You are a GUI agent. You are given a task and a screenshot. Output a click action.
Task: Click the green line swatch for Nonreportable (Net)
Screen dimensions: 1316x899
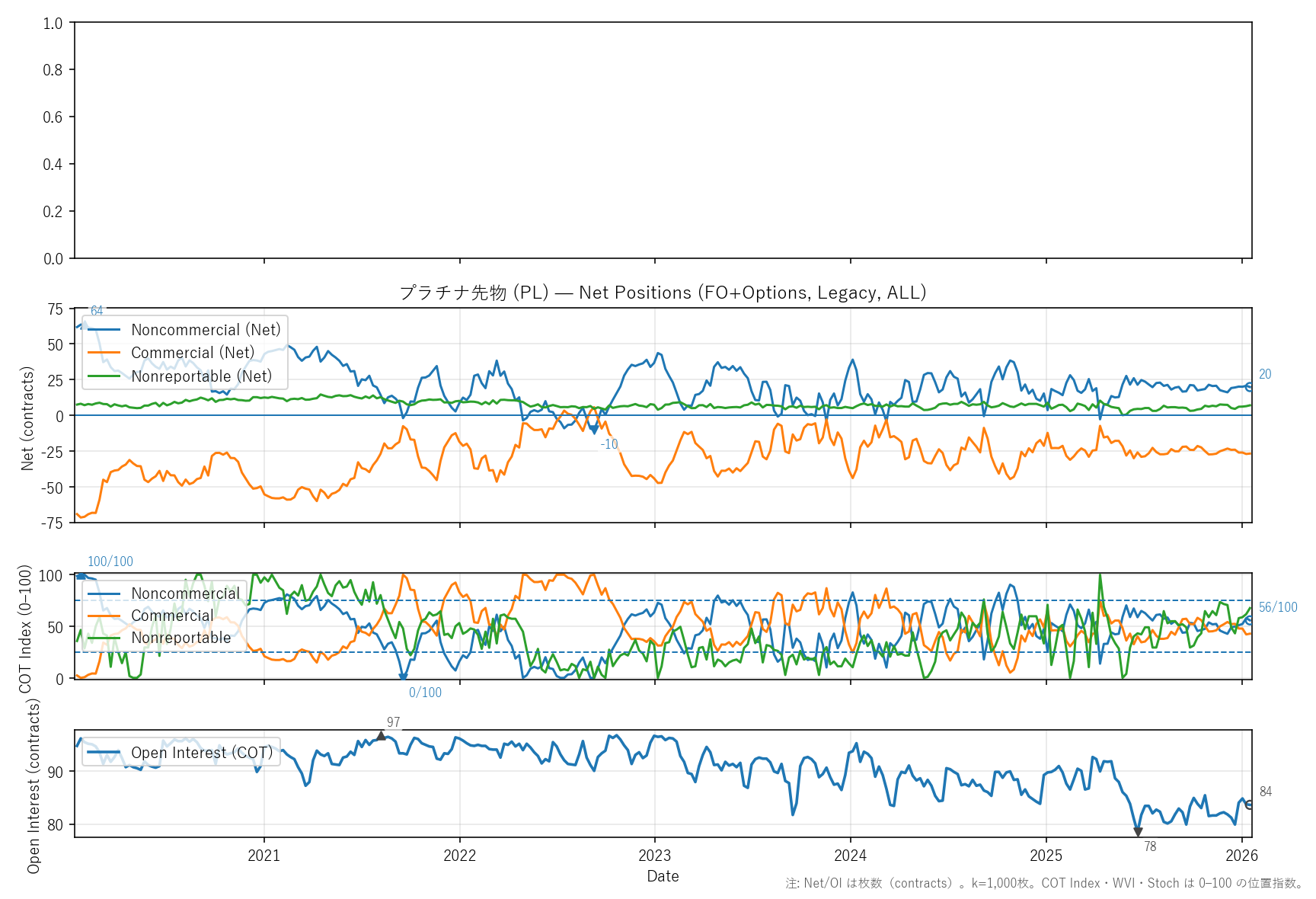pyautogui.click(x=104, y=376)
